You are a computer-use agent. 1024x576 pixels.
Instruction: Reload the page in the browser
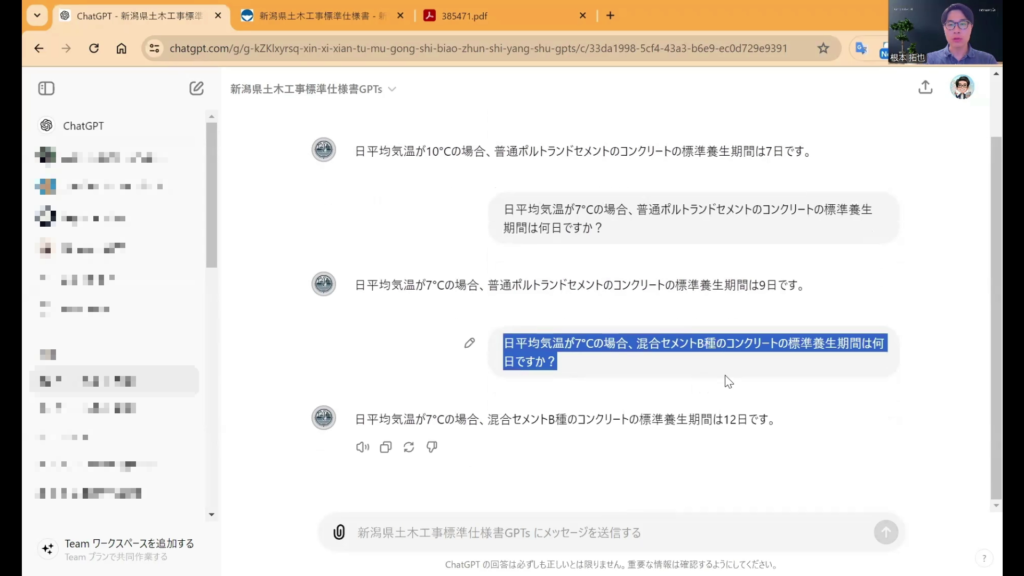point(94,48)
